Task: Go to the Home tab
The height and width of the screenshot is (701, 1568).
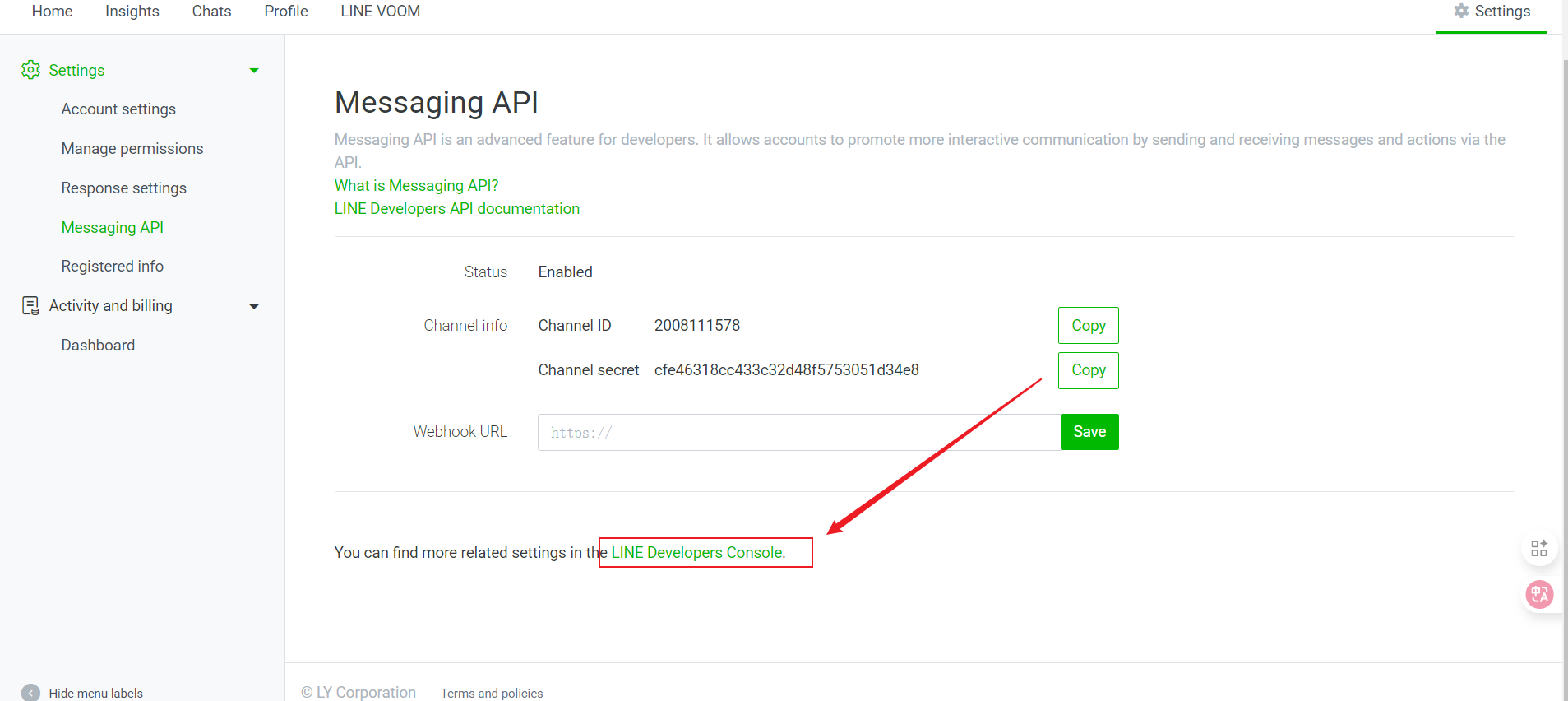Action: tap(52, 12)
